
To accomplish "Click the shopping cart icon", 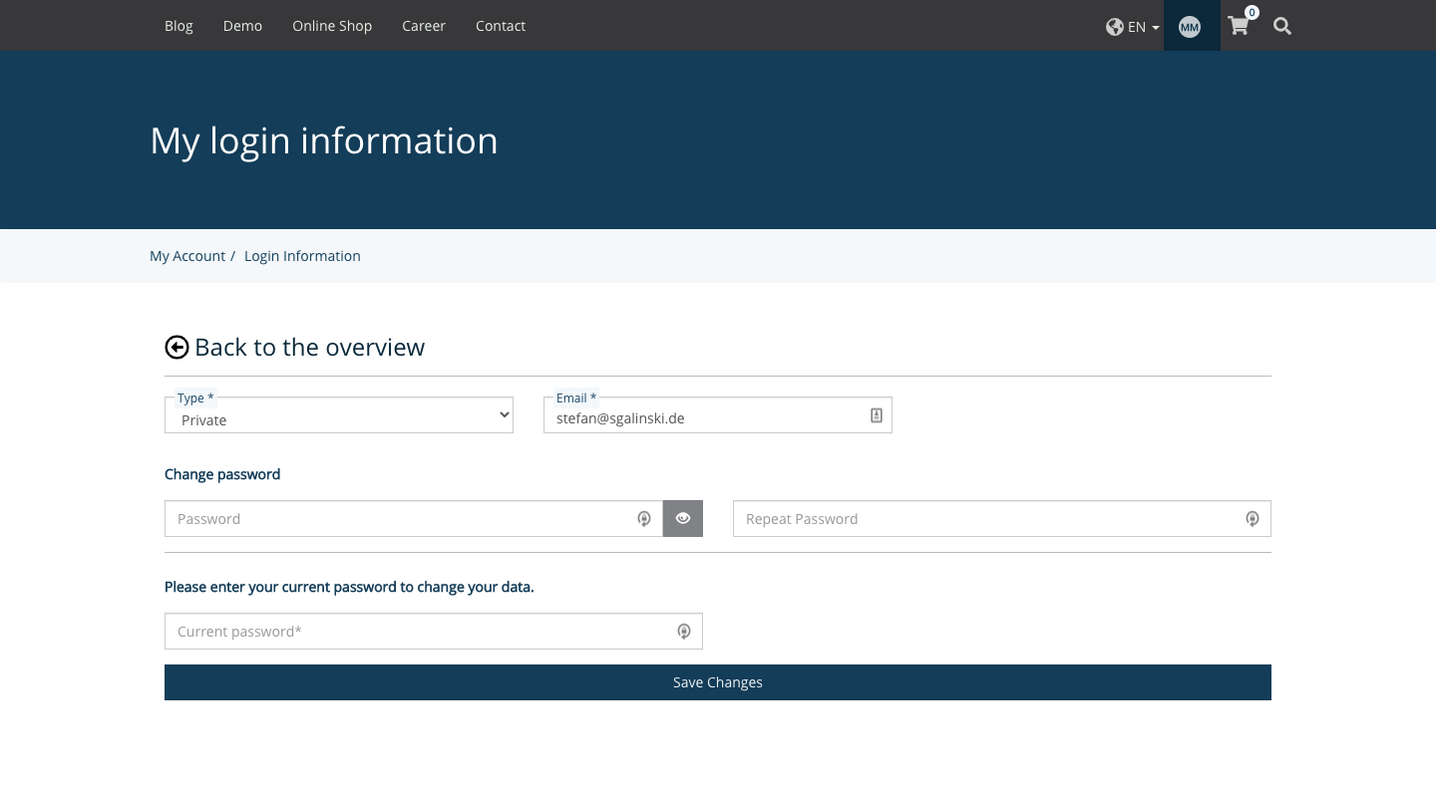I will point(1238,26).
